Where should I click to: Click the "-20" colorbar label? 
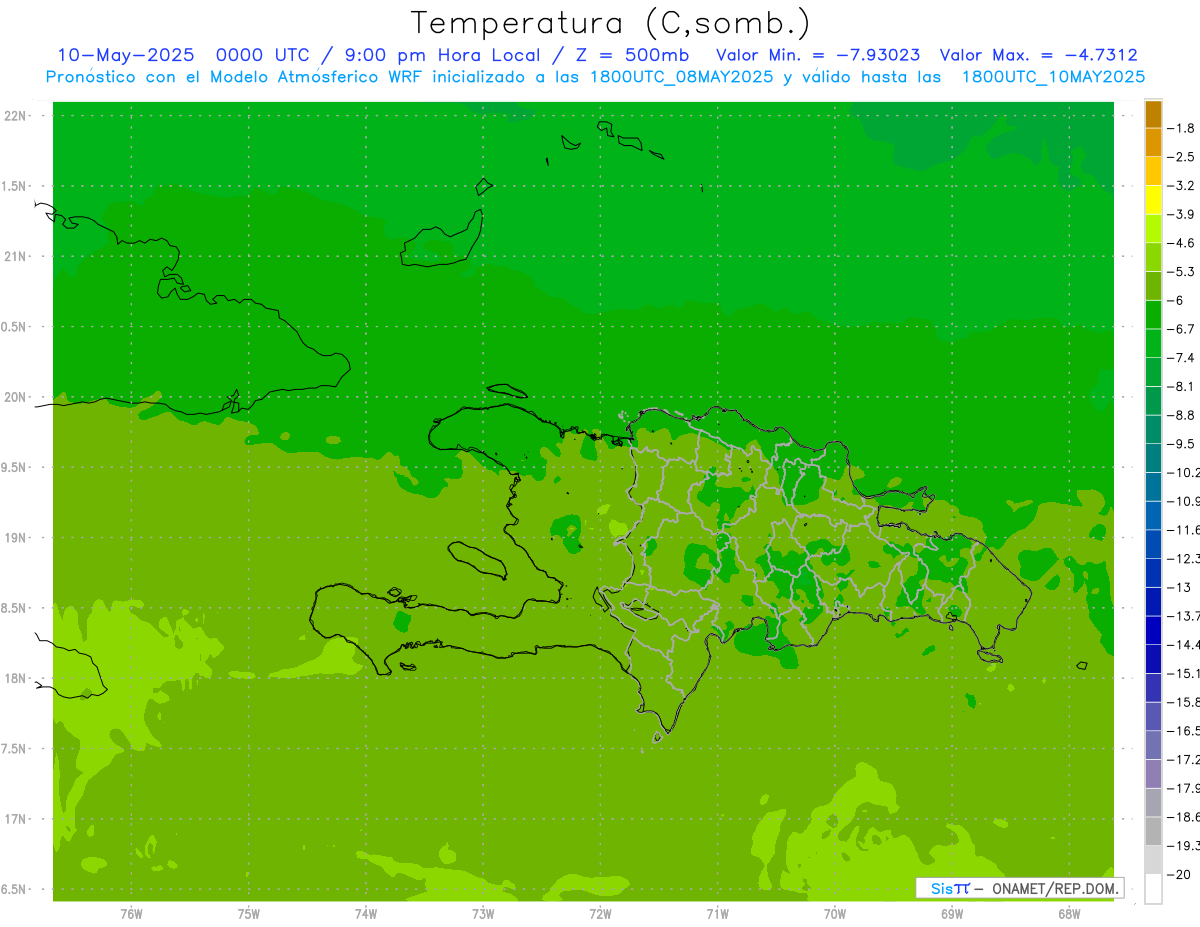1179,874
